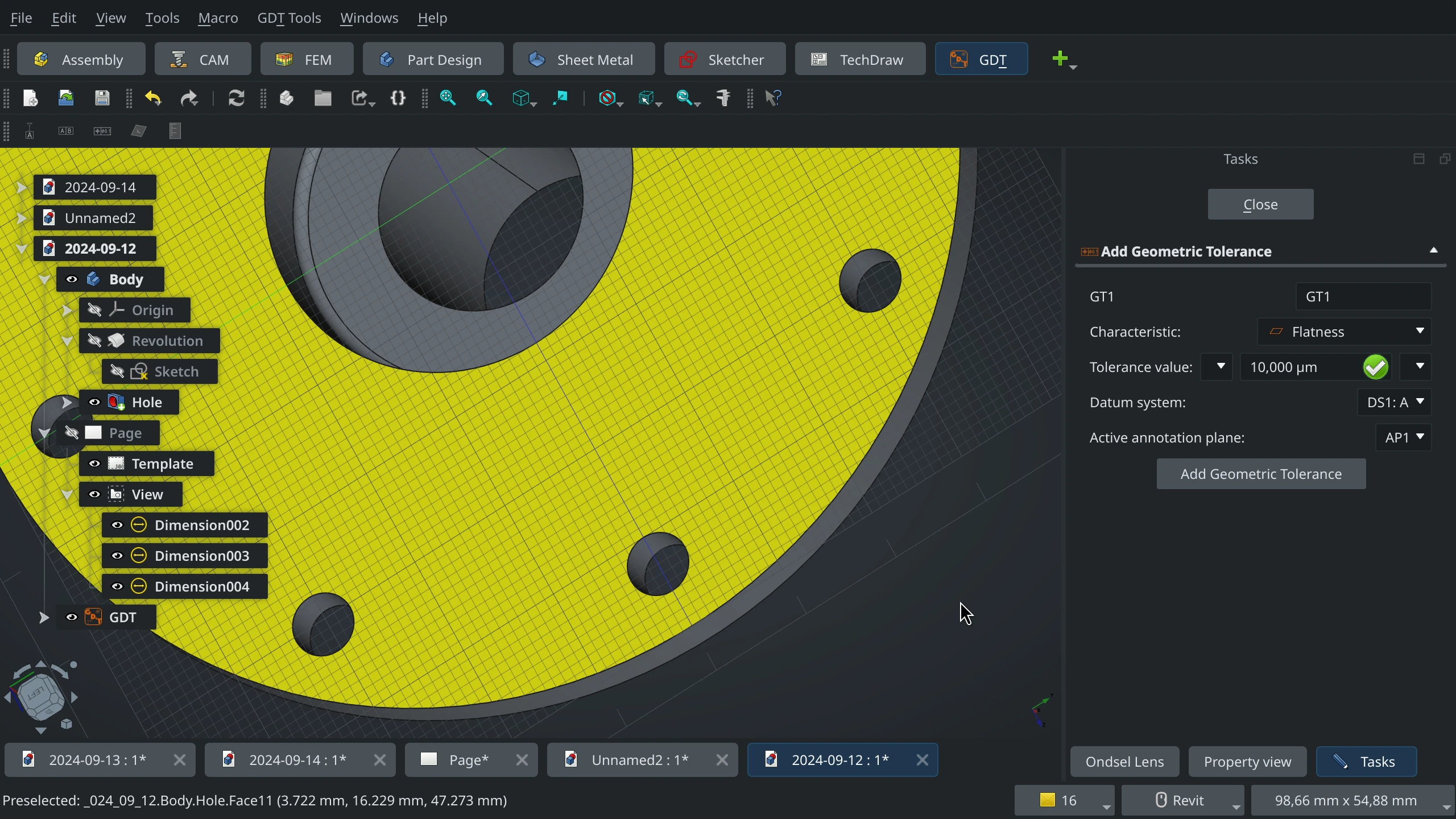Activate the What's This help cursor
The image size is (1456, 819).
tap(773, 98)
